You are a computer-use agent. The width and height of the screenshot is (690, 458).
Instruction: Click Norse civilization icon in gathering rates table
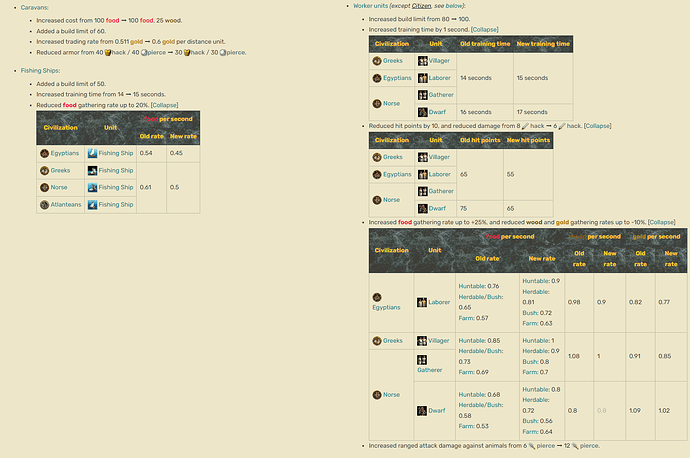pos(376,394)
